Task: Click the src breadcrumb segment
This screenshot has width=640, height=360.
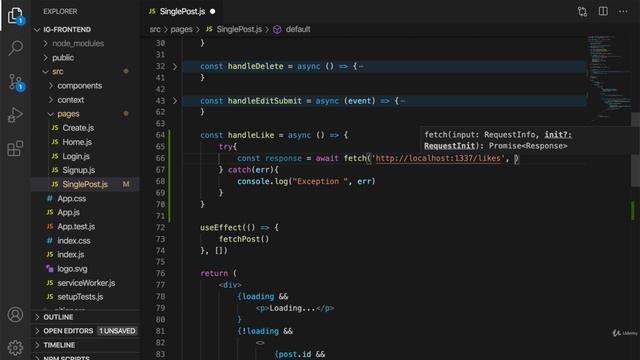Action: [x=155, y=29]
